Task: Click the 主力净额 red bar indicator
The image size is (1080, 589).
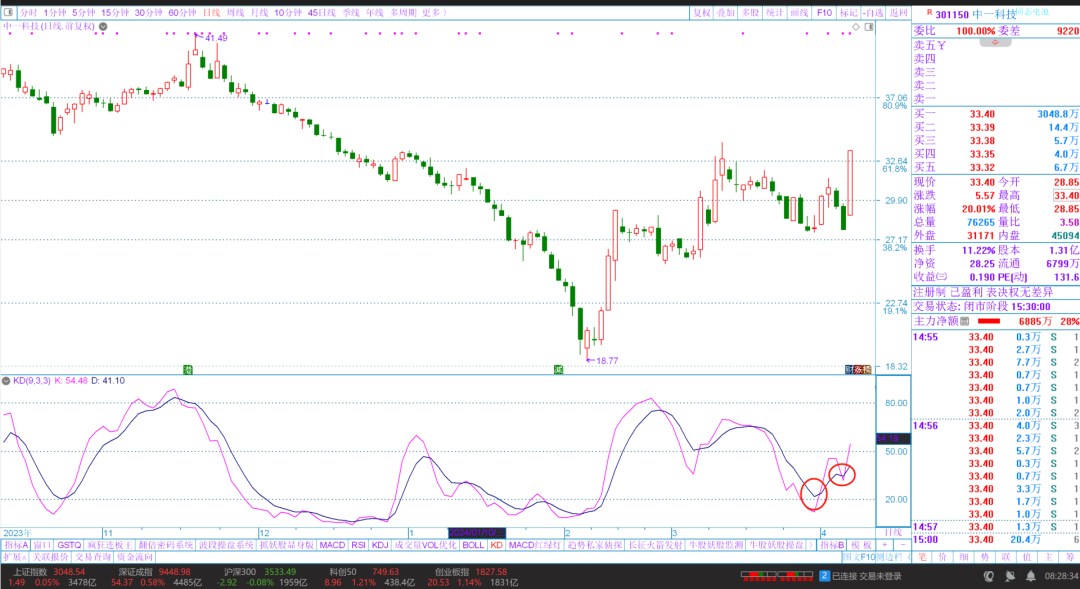Action: [988, 322]
